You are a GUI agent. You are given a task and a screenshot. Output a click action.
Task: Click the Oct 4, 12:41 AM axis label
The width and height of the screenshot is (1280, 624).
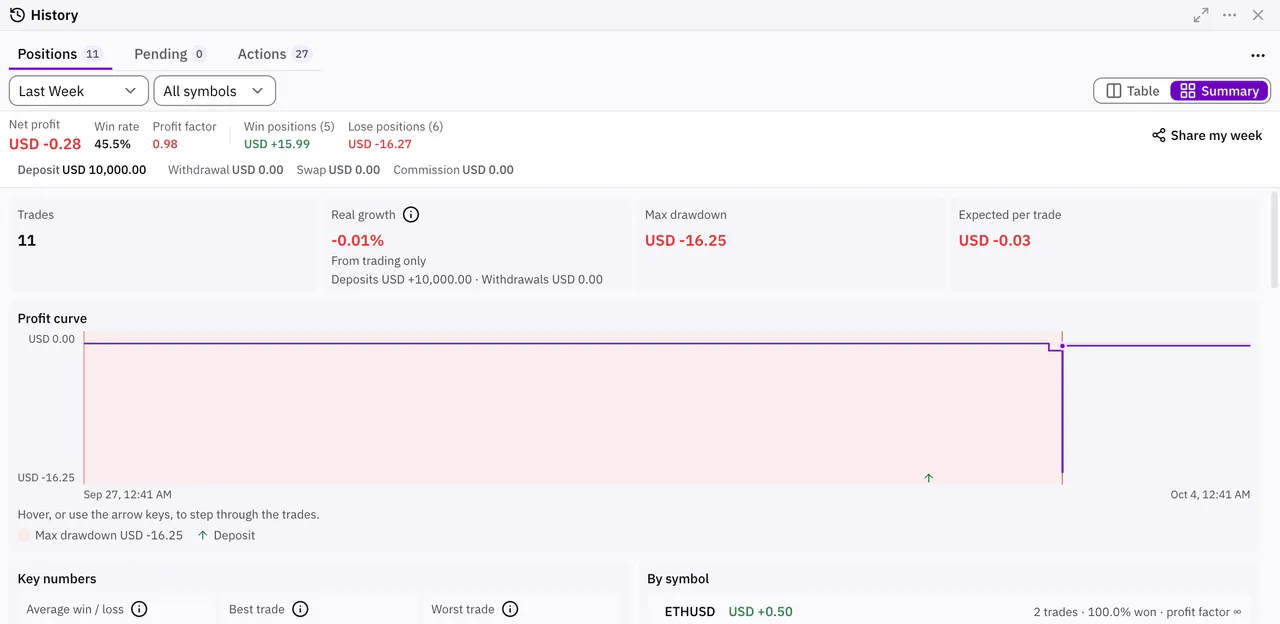[1210, 494]
